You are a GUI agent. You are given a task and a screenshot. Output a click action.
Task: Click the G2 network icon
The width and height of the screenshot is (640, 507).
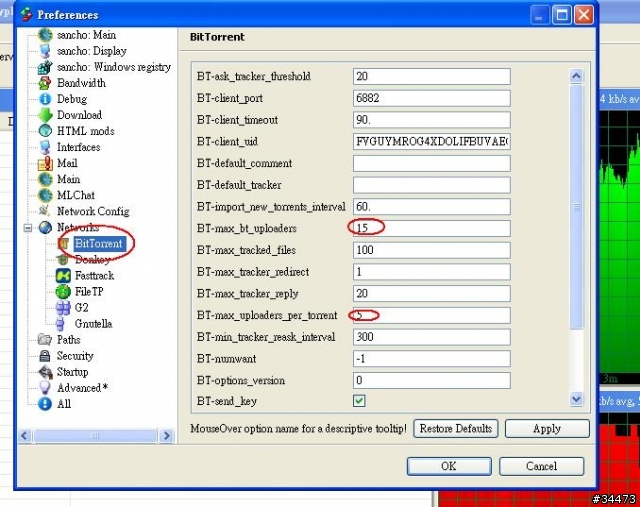63,308
